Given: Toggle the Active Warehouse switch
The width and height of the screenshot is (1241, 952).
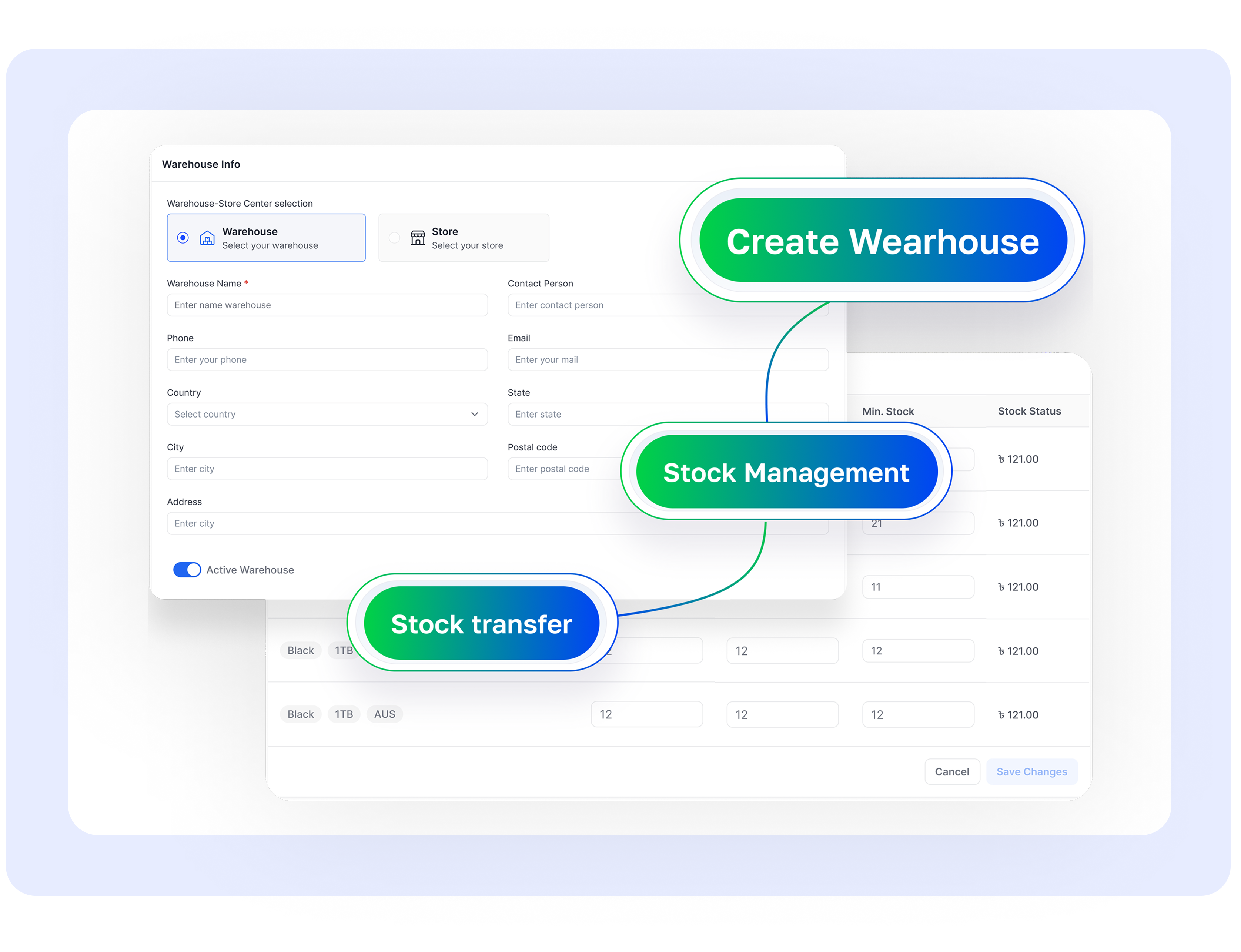Looking at the screenshot, I should [x=187, y=570].
